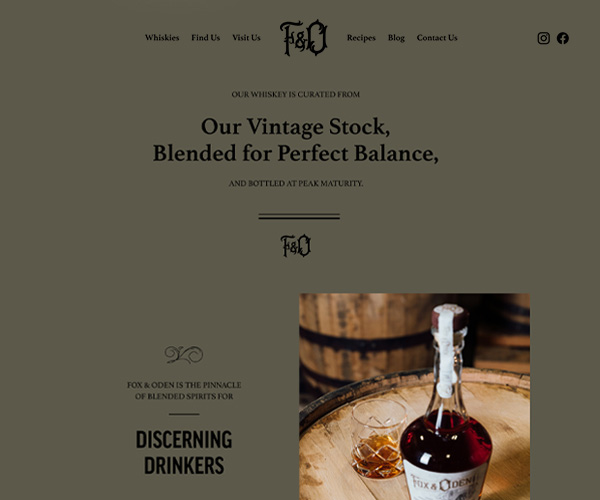Click the Our Whiskey Is Curated From text
This screenshot has width=600, height=500.
click(x=295, y=94)
